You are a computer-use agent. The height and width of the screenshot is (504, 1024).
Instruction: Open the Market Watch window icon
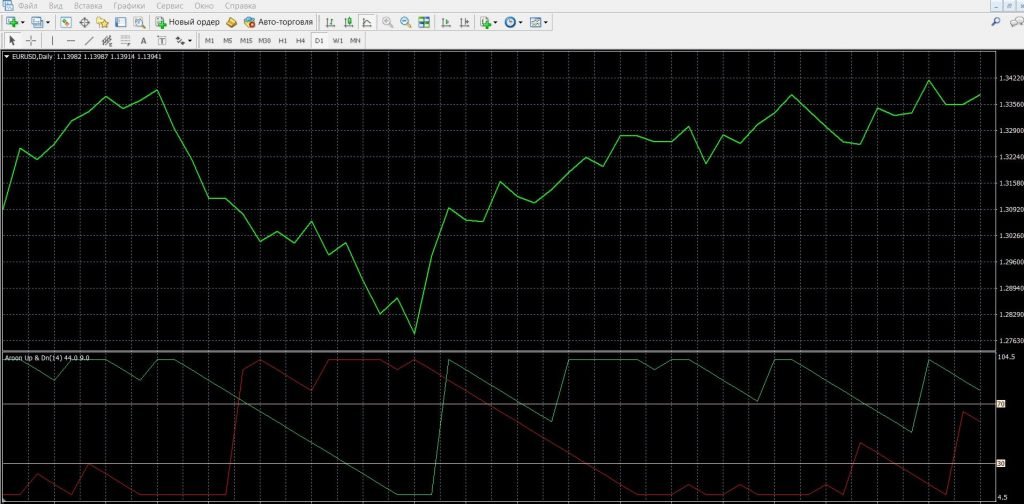tap(66, 21)
